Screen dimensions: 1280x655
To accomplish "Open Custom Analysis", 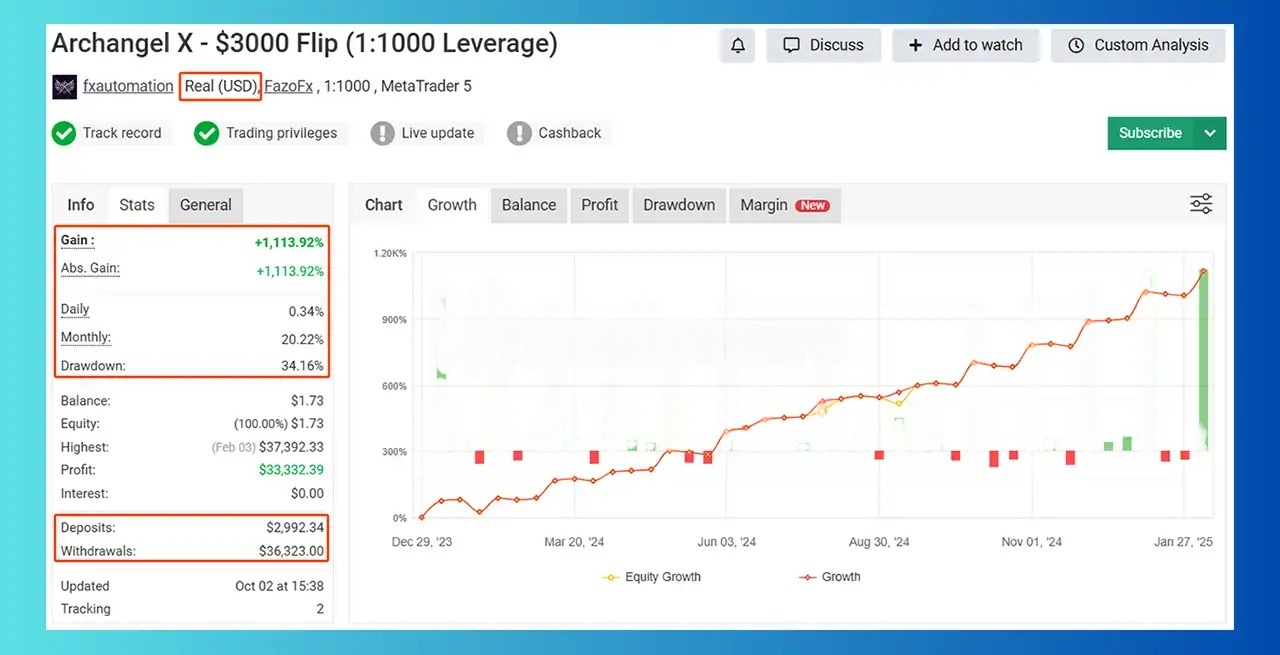I will (1138, 45).
